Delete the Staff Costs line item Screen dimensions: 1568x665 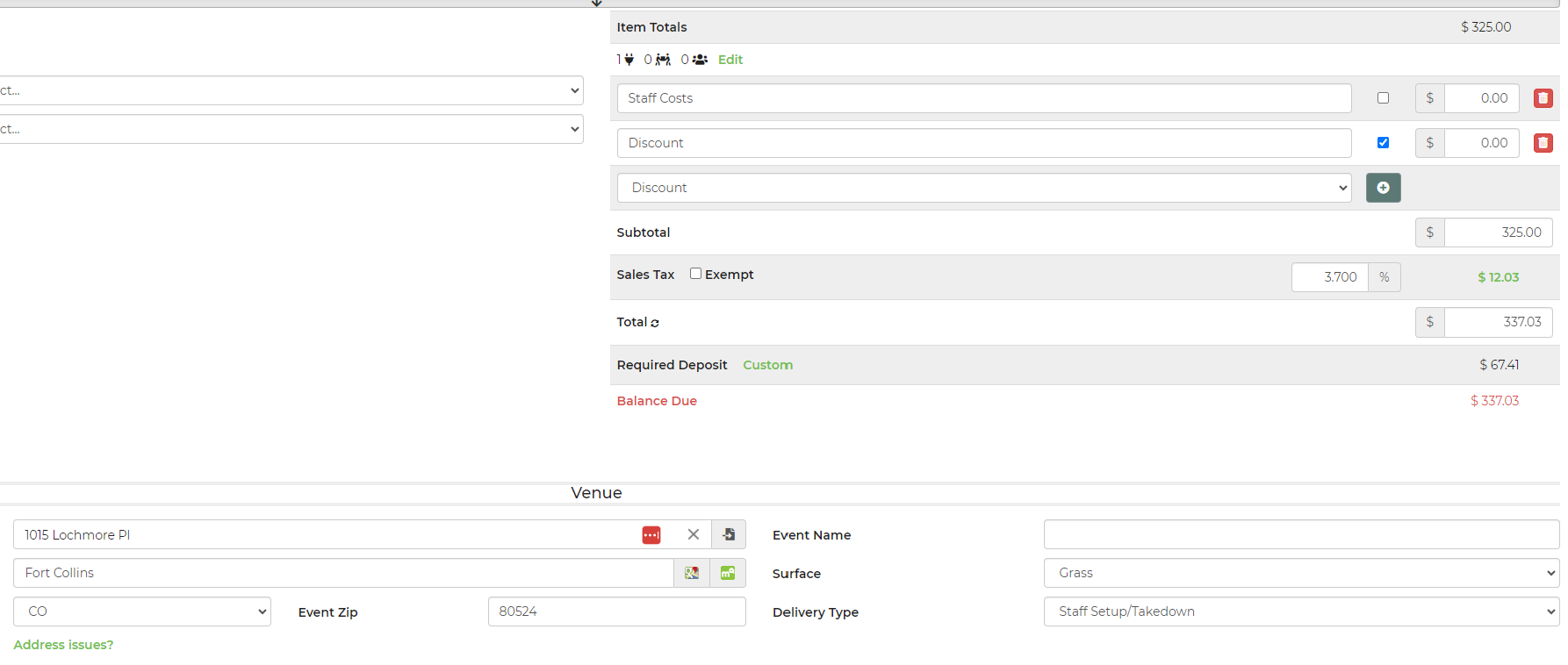(1543, 98)
